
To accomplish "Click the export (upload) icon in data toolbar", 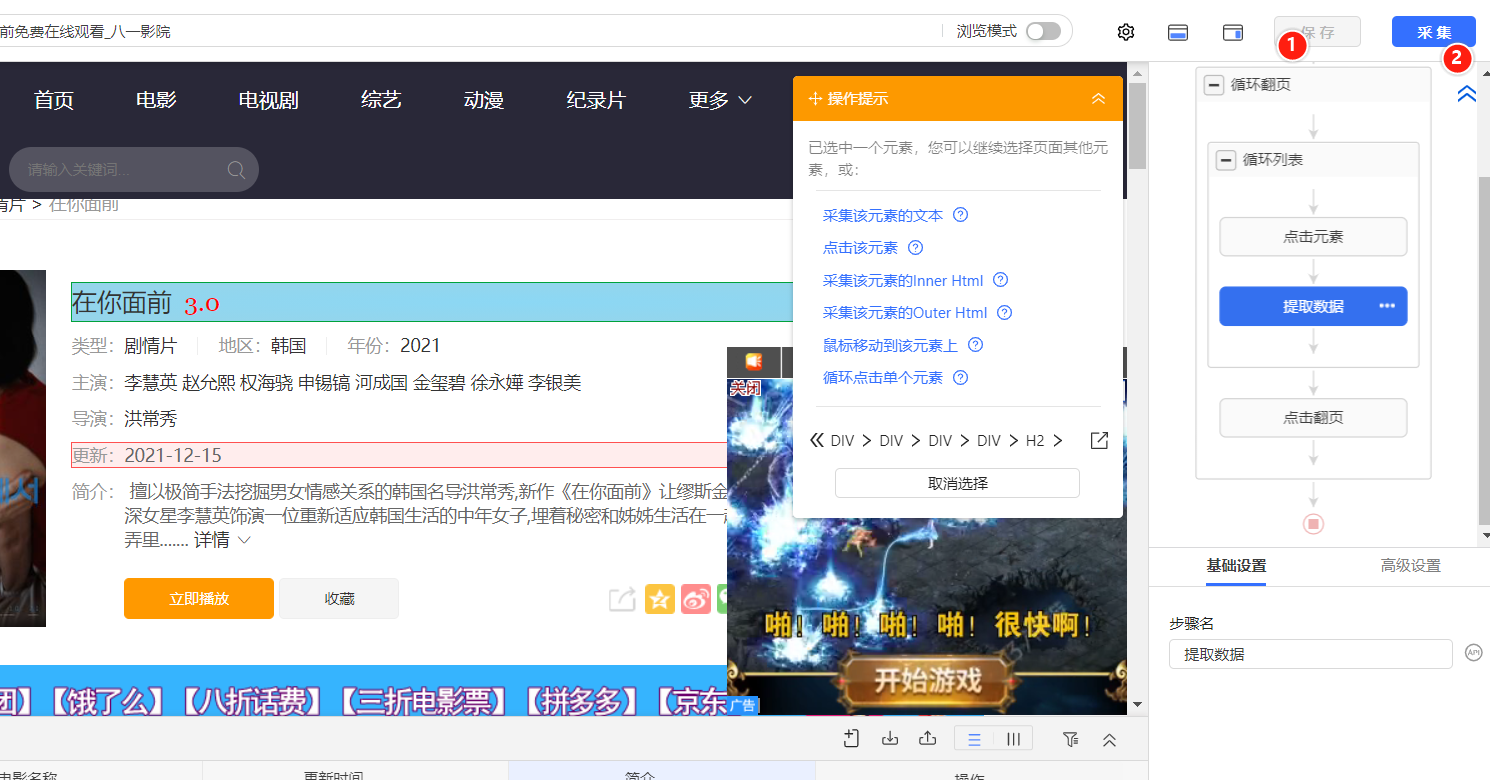I will point(927,739).
